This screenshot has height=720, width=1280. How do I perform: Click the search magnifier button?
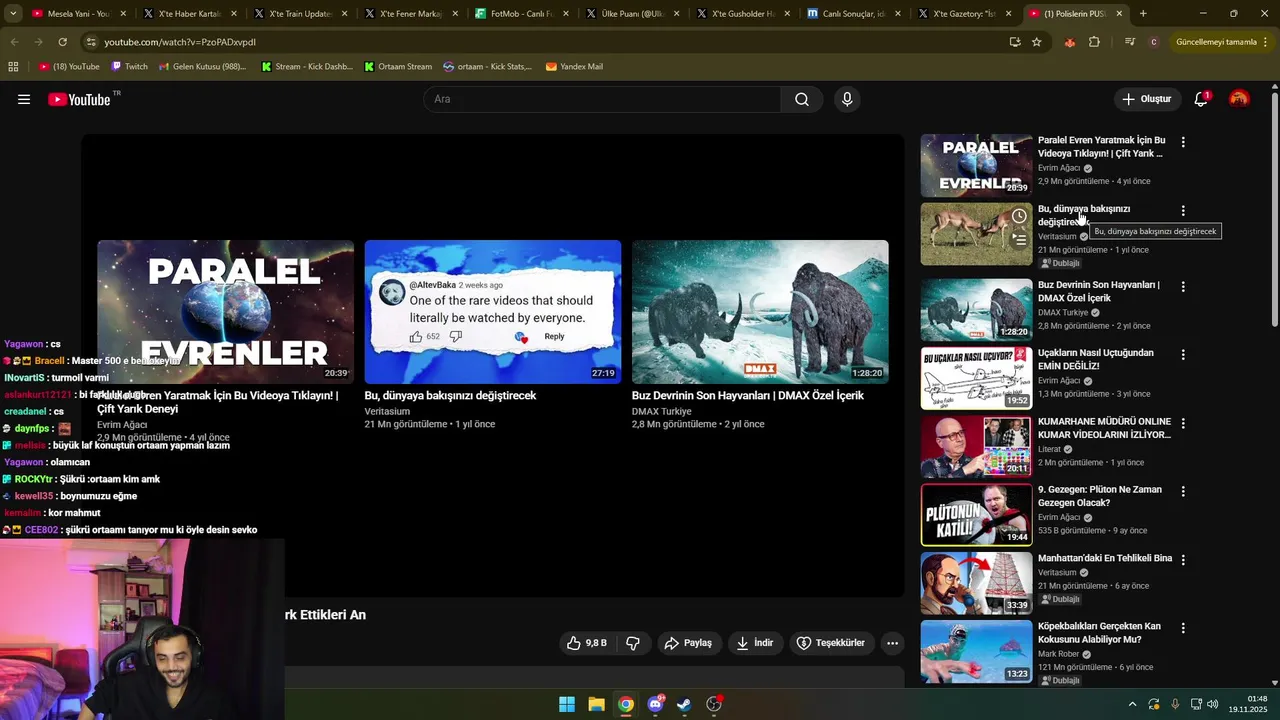pos(802,99)
